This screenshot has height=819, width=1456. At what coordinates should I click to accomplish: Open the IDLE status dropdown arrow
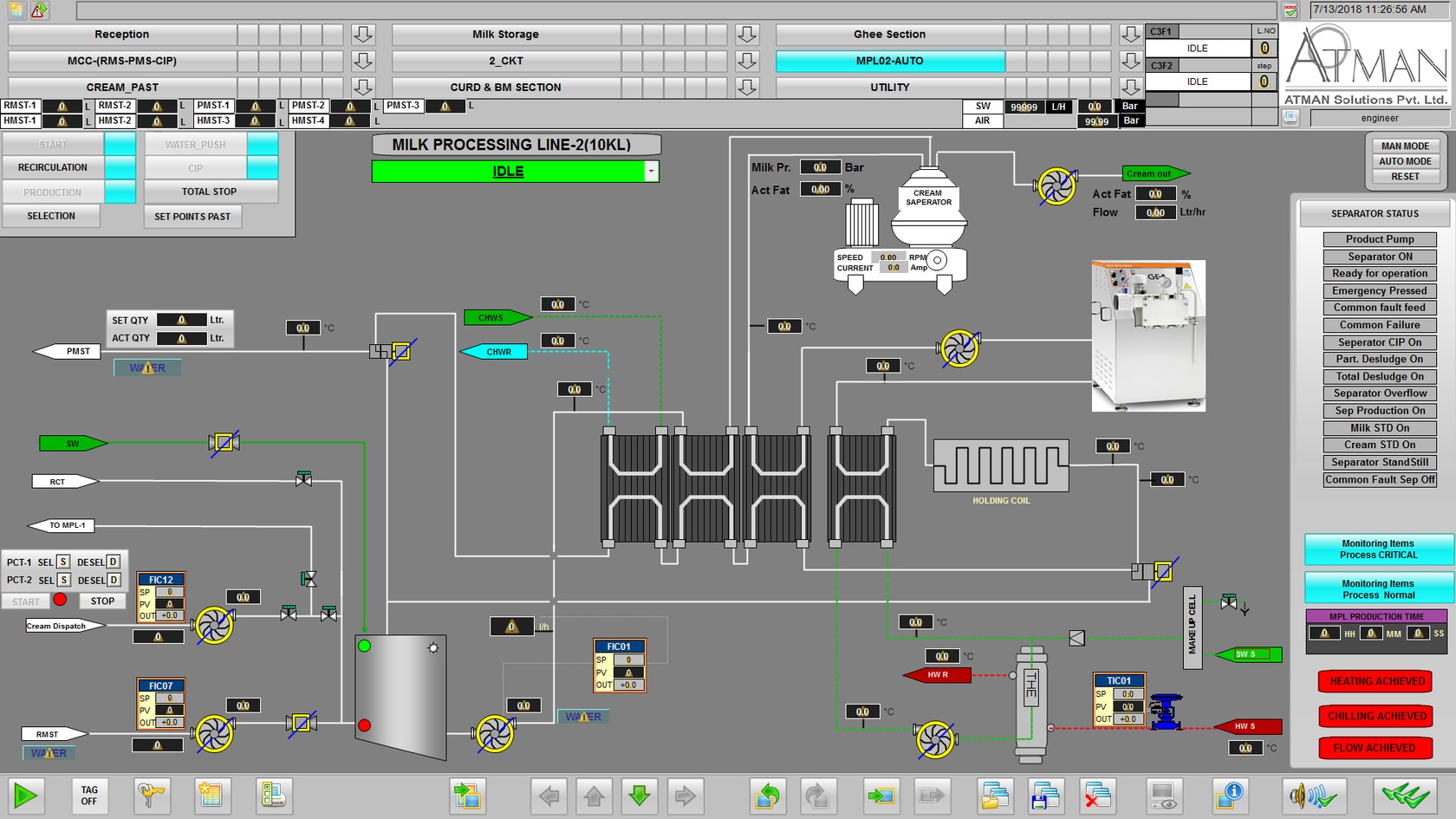(651, 172)
